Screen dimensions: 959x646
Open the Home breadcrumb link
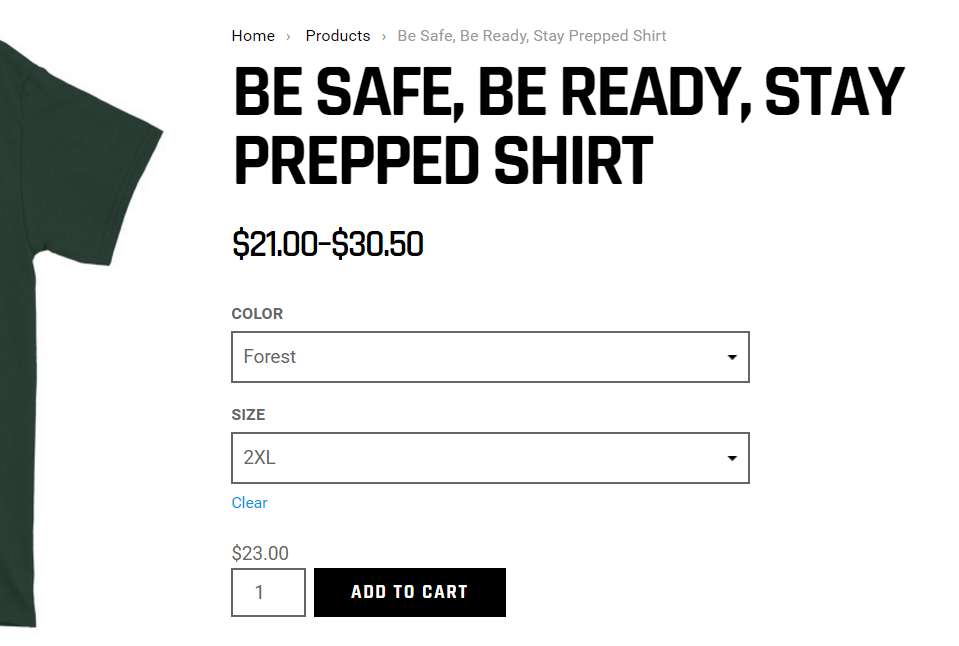pos(253,36)
